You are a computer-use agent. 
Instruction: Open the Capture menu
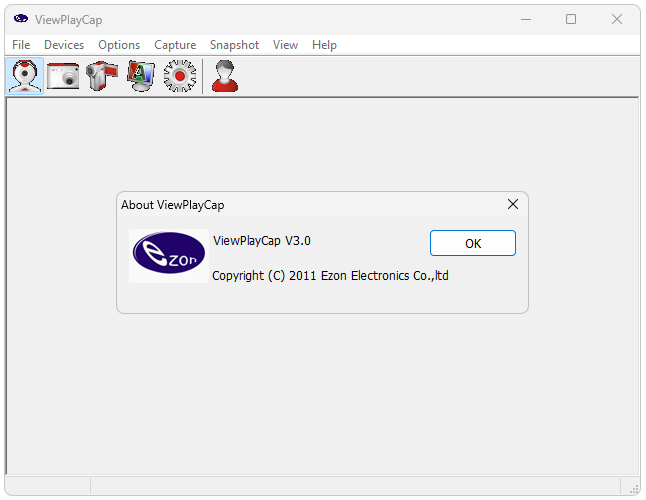point(175,44)
